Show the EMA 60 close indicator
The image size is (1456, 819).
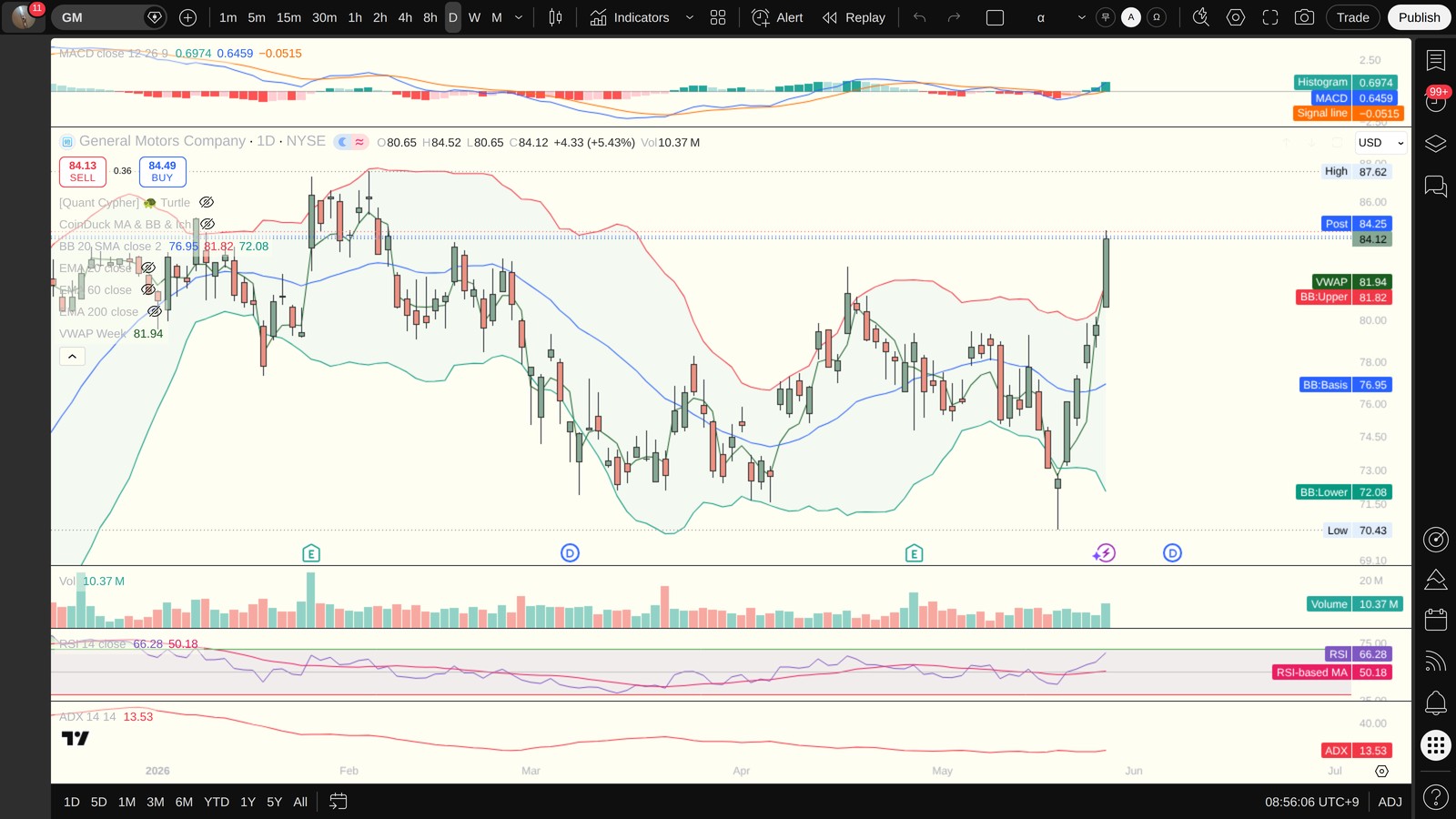click(x=148, y=290)
